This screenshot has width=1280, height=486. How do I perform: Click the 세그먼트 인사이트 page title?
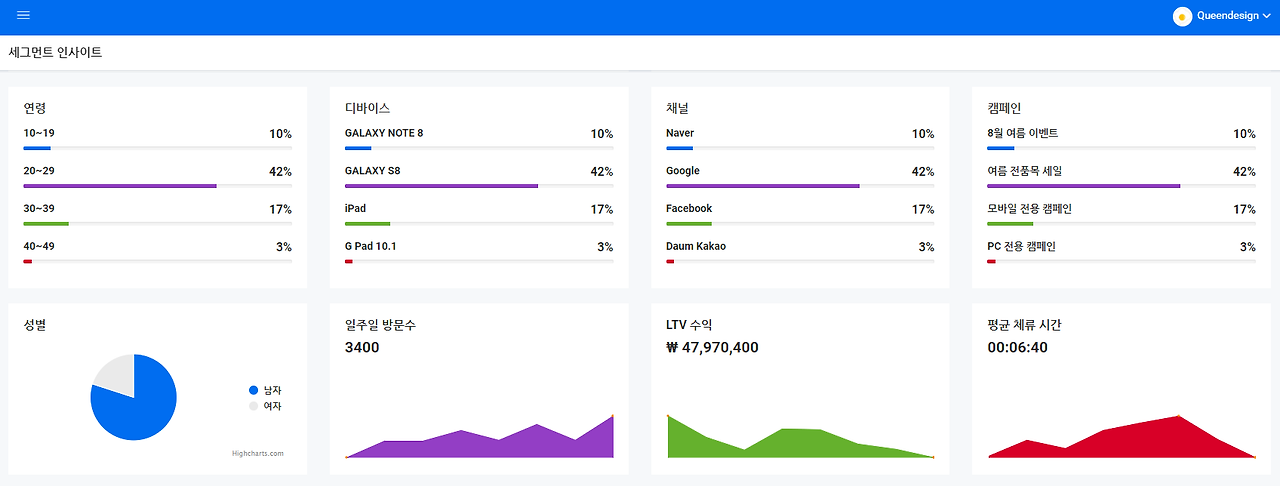(x=55, y=52)
